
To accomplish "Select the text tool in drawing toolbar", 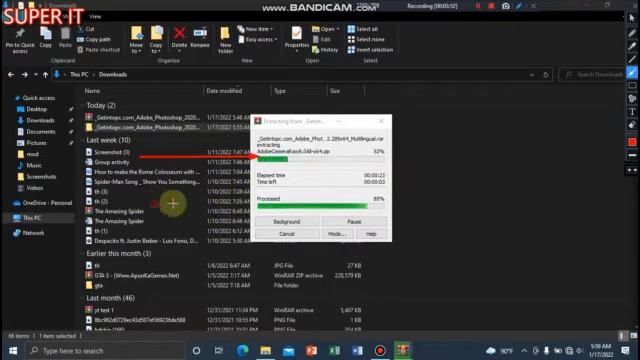I will [632, 112].
